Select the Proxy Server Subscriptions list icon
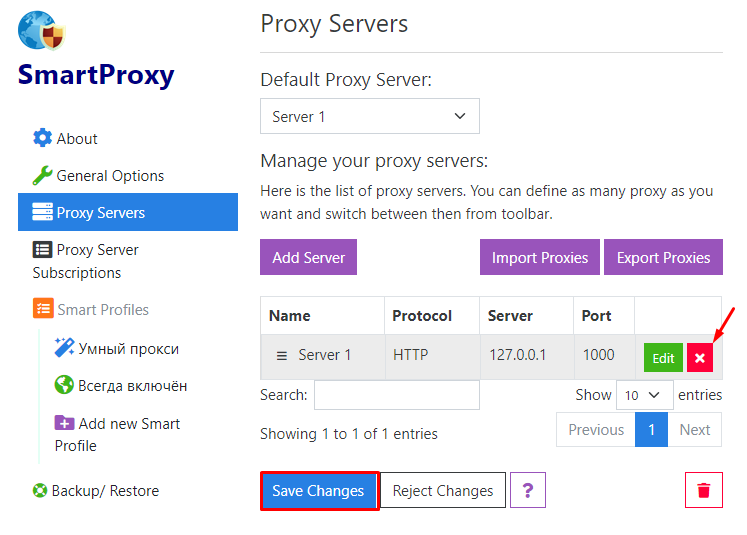This screenshot has width=747, height=535. pos(42,250)
